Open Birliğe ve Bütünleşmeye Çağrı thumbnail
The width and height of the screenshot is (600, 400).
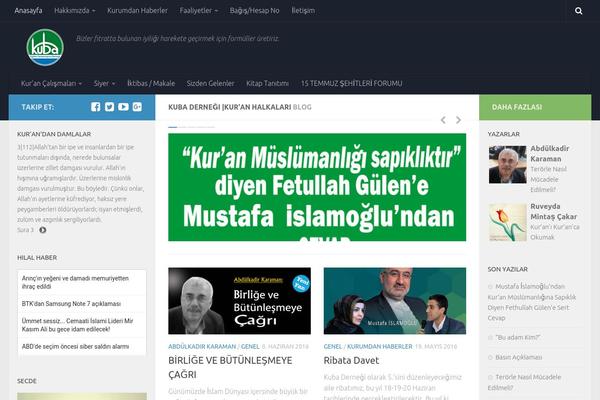point(240,301)
